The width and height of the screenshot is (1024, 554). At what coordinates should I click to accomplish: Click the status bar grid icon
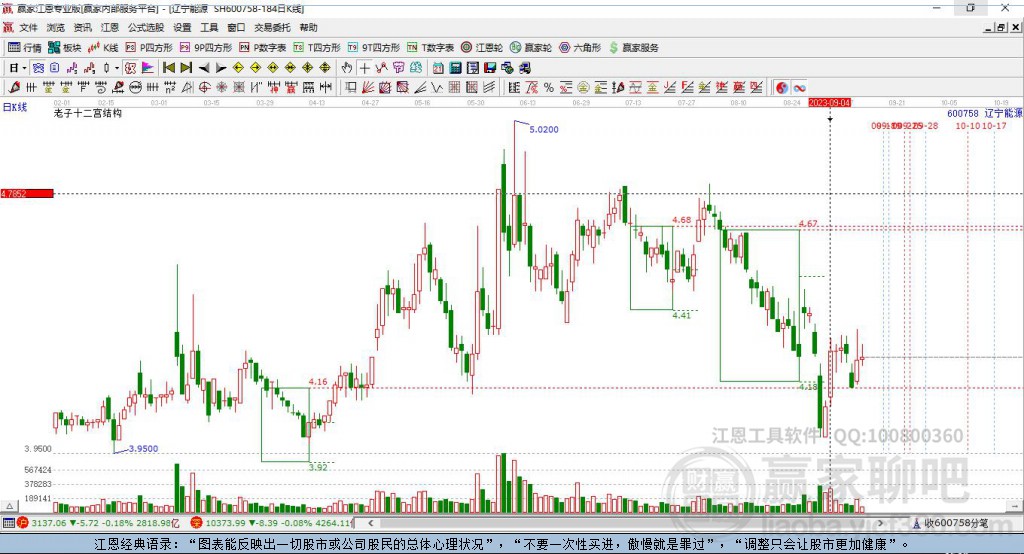point(8,523)
